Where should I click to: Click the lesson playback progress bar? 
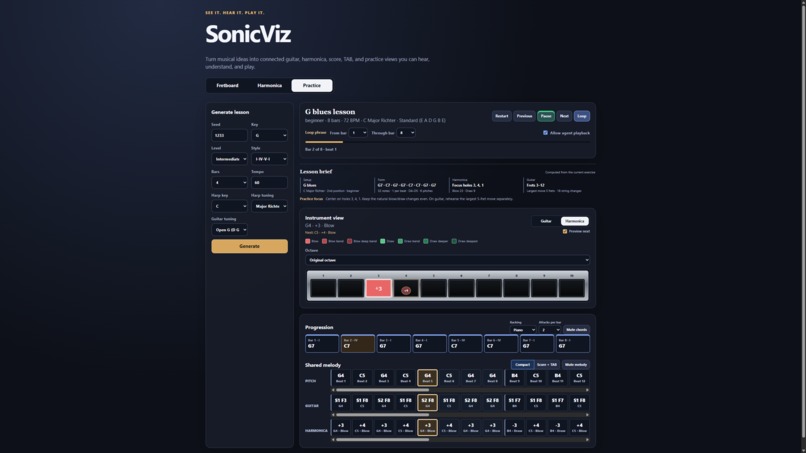tap(447, 142)
